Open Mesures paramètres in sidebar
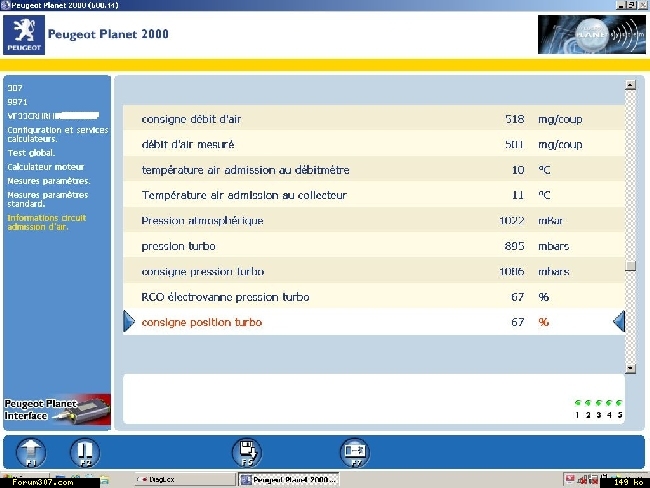The width and height of the screenshot is (650, 488). click(x=49, y=181)
